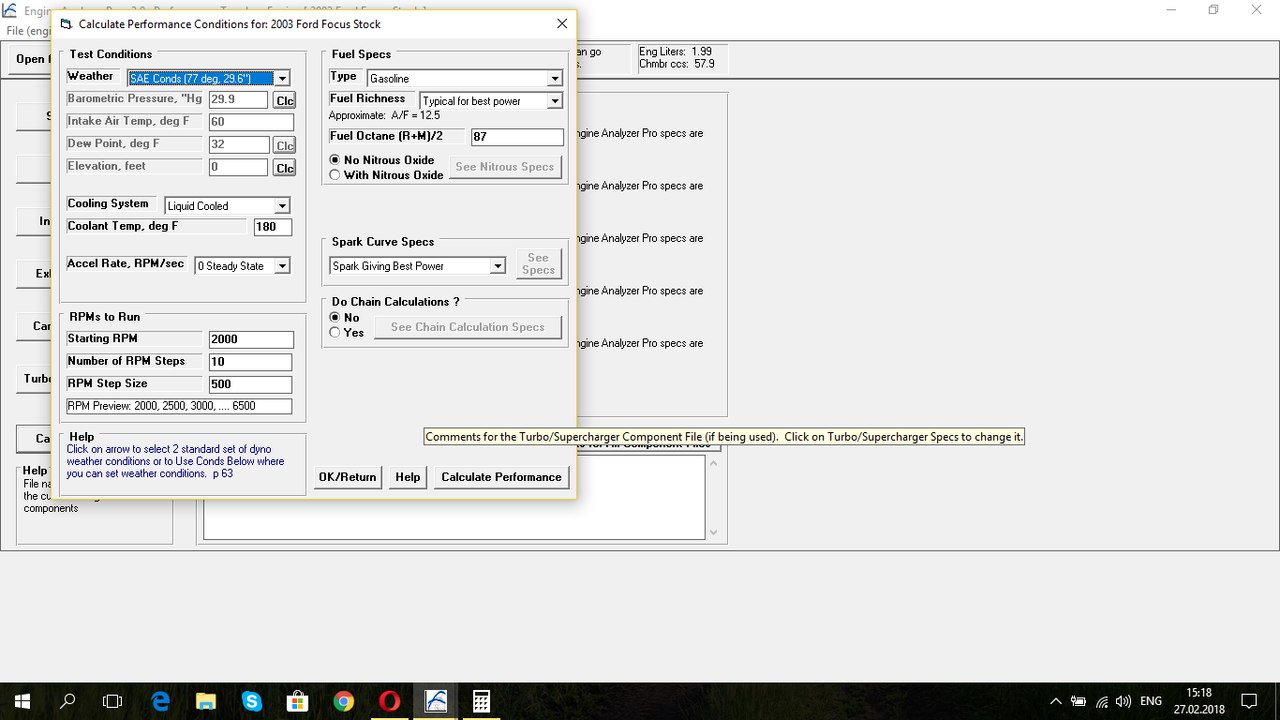Click the Dew Point value field
Viewport: 1280px width, 720px height.
pos(238,145)
